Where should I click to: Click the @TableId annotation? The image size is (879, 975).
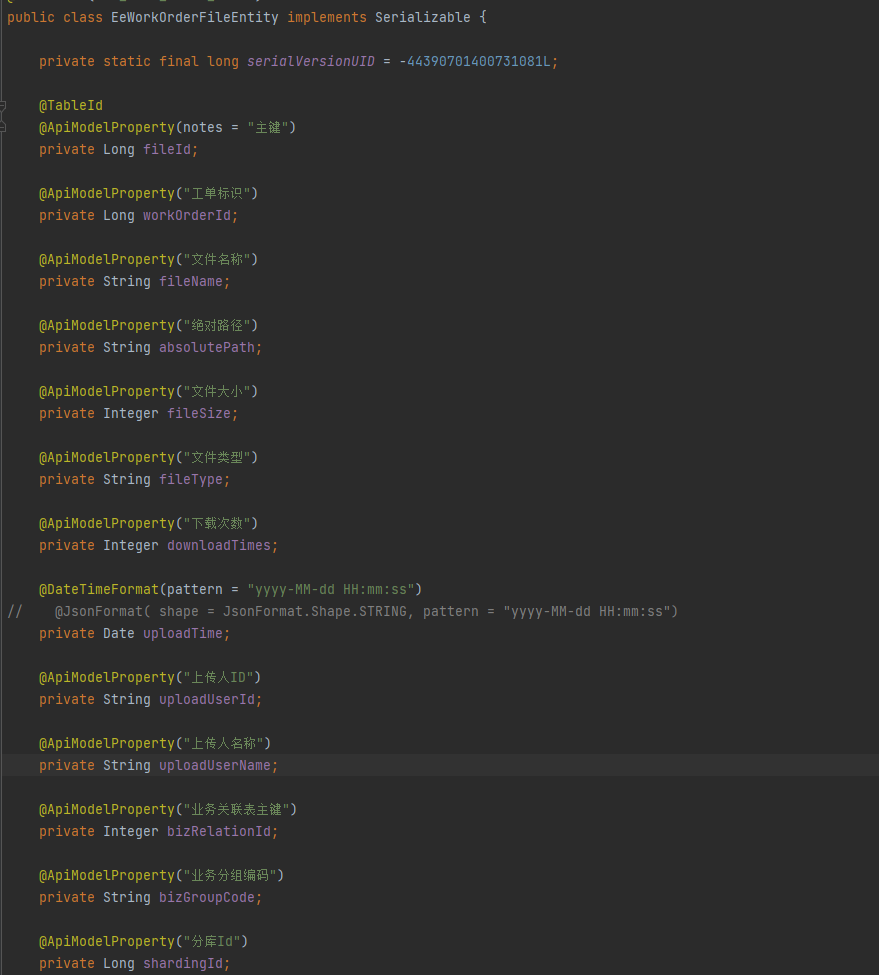[71, 106]
